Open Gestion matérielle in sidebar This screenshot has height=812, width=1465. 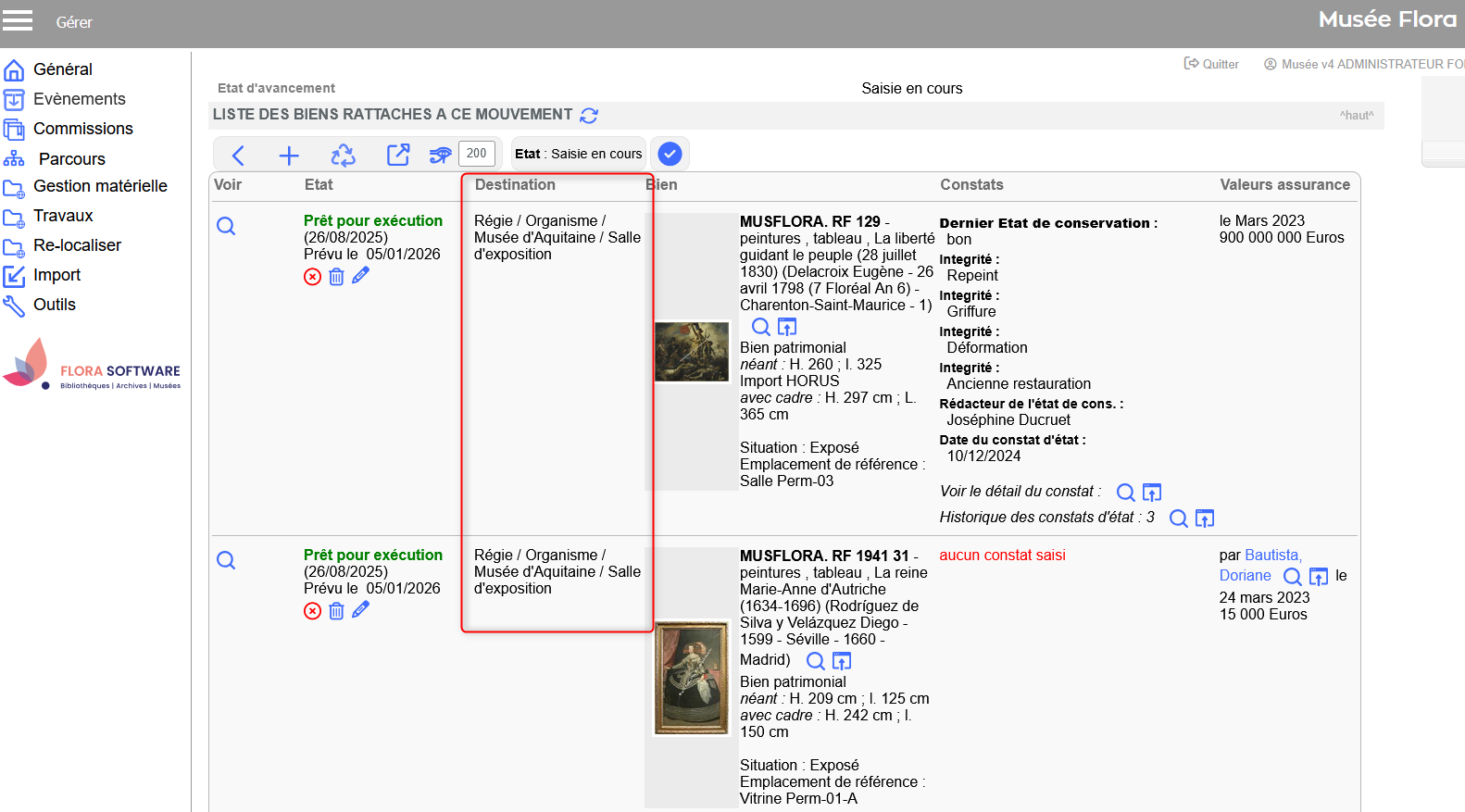[x=100, y=186]
